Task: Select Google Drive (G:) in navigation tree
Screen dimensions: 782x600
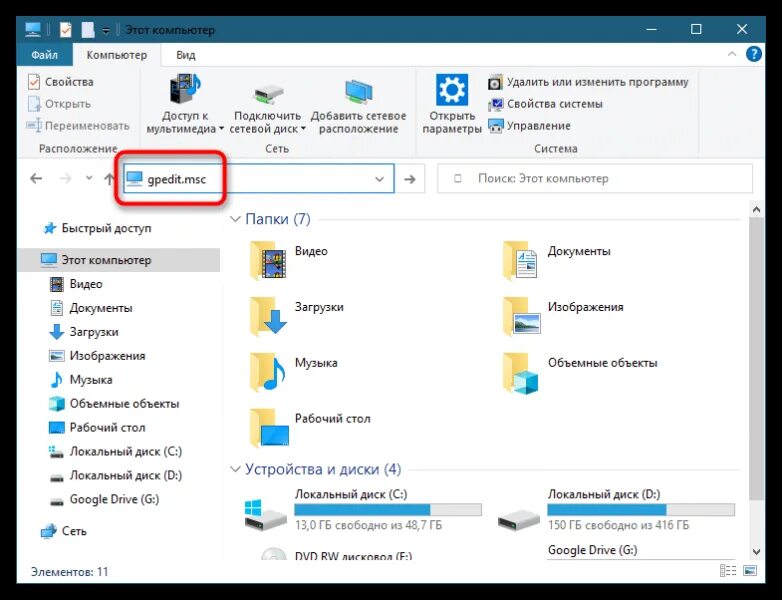Action: (x=104, y=499)
